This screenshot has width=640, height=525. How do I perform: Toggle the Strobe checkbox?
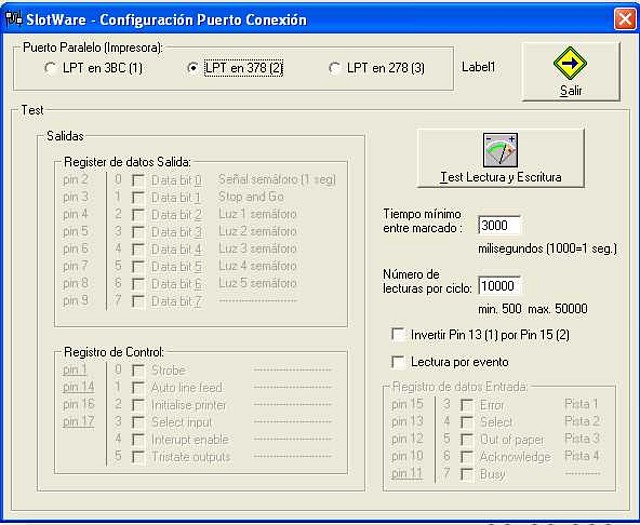click(138, 370)
